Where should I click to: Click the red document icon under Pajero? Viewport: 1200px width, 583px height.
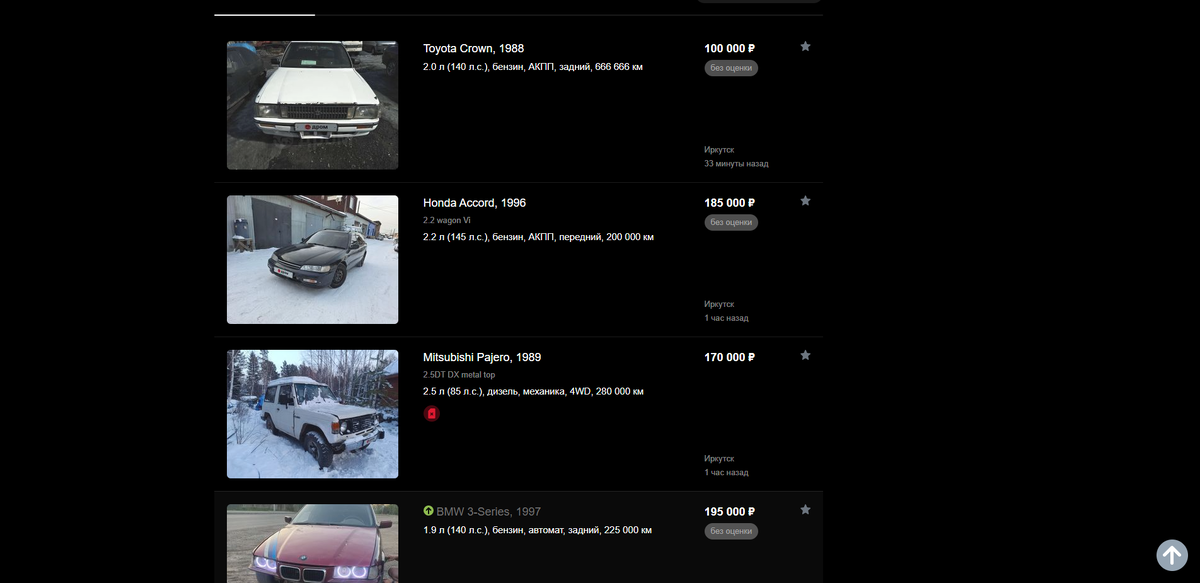tap(432, 413)
